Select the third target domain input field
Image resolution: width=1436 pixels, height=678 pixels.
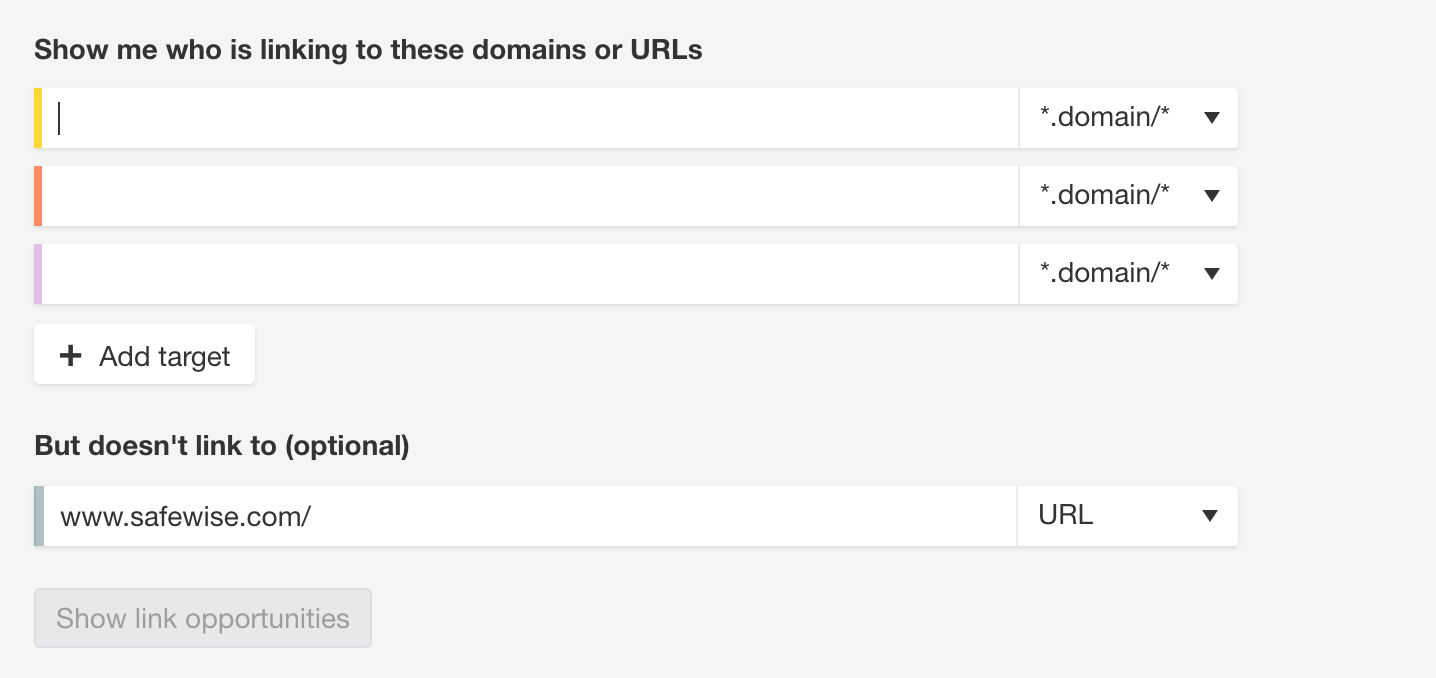pos(530,274)
